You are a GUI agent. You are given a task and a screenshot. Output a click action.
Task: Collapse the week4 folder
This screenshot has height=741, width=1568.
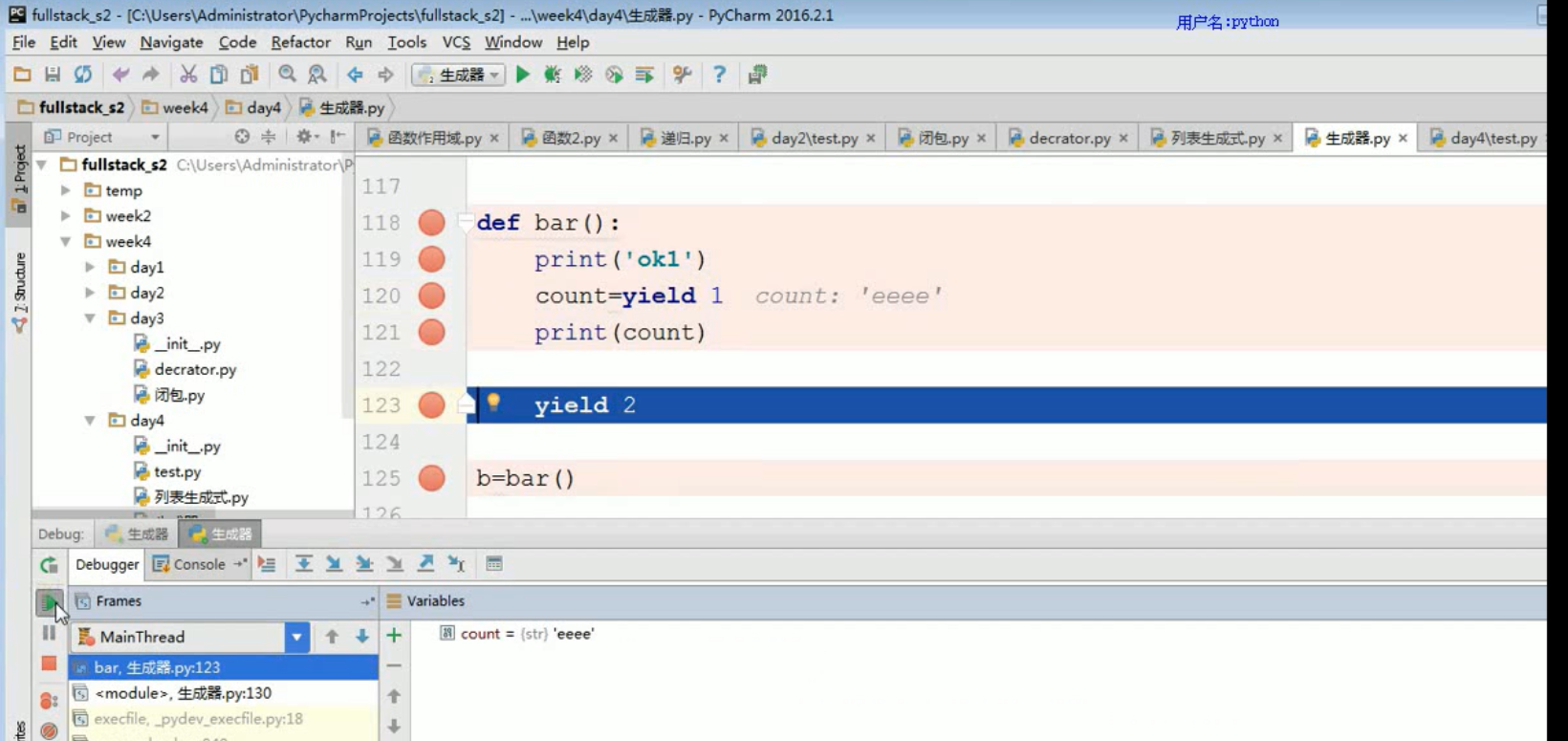(x=66, y=242)
